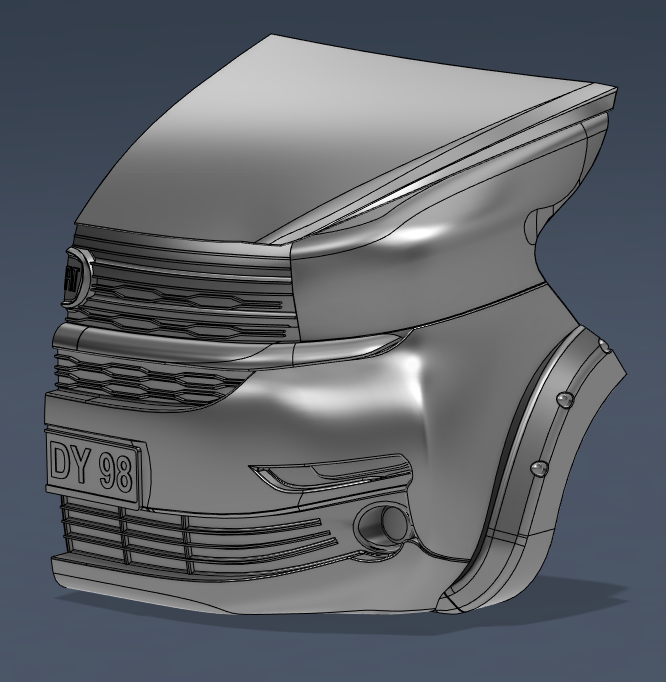Viewport: 666px width, 682px height.
Task: Pick the top rivet on the wheel arch
Action: [603, 346]
